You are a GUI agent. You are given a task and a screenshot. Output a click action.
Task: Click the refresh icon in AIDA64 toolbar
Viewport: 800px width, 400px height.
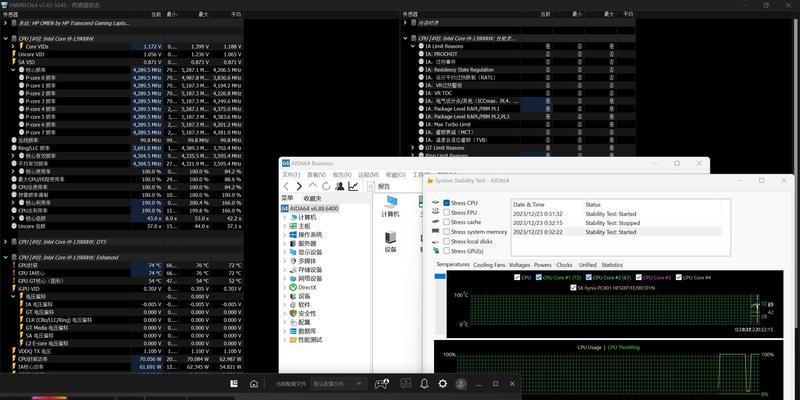point(326,186)
